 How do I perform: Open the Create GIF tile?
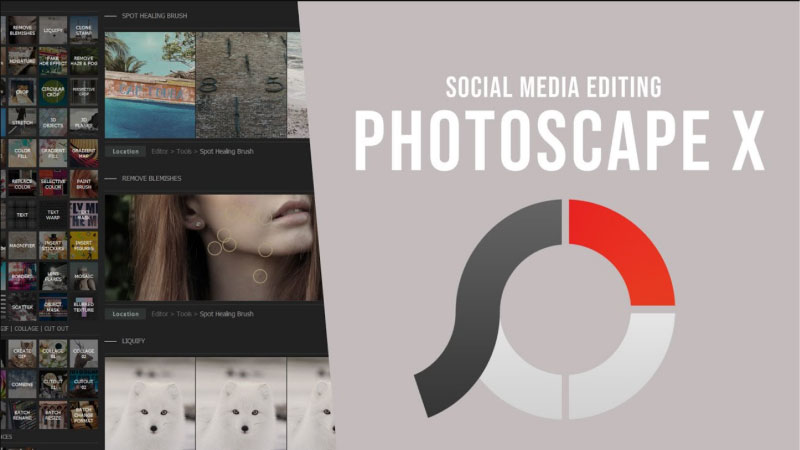pyautogui.click(x=22, y=354)
